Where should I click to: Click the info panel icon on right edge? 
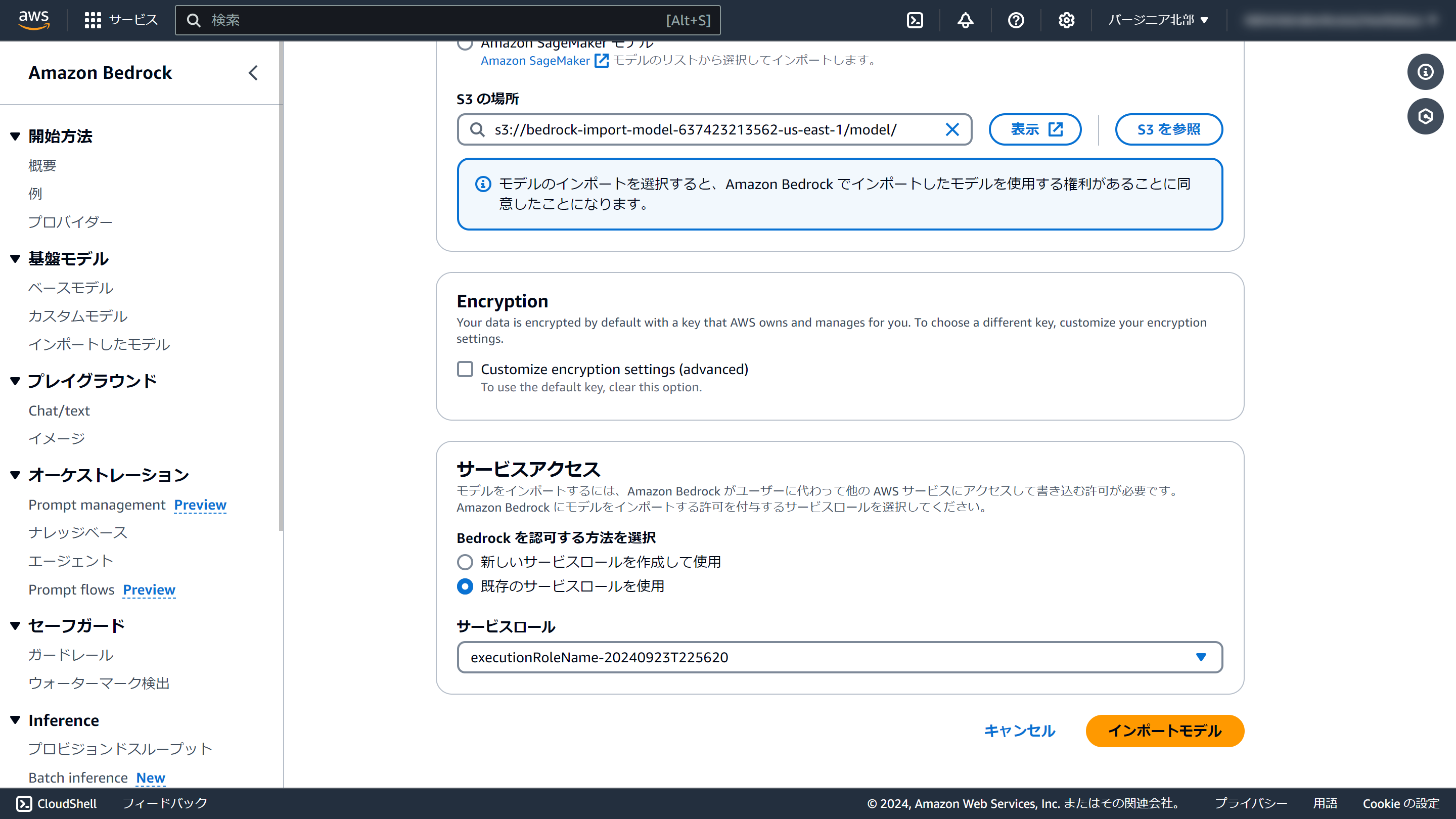(1425, 72)
